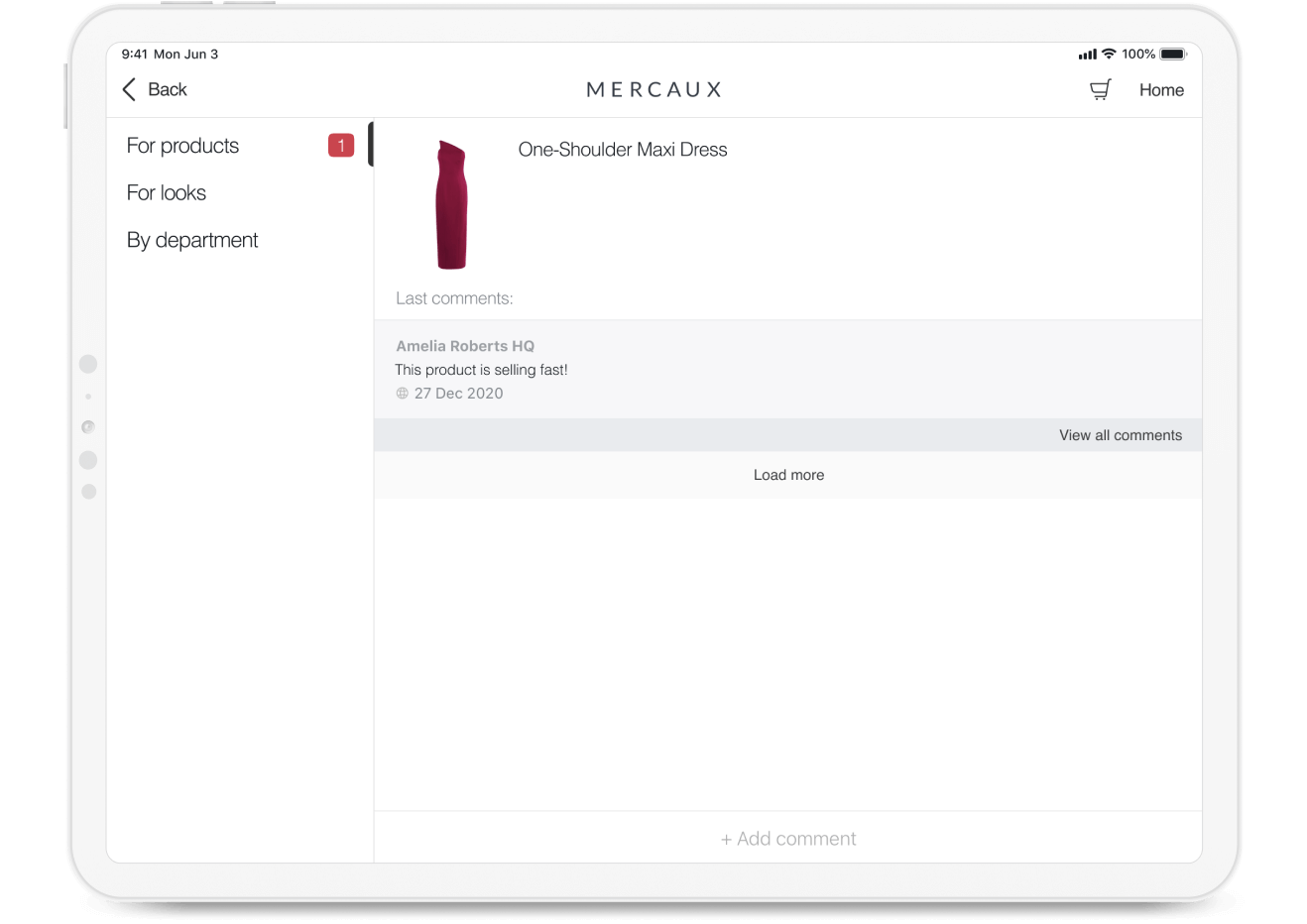Tap the cellular signal bars icon

(x=1087, y=55)
